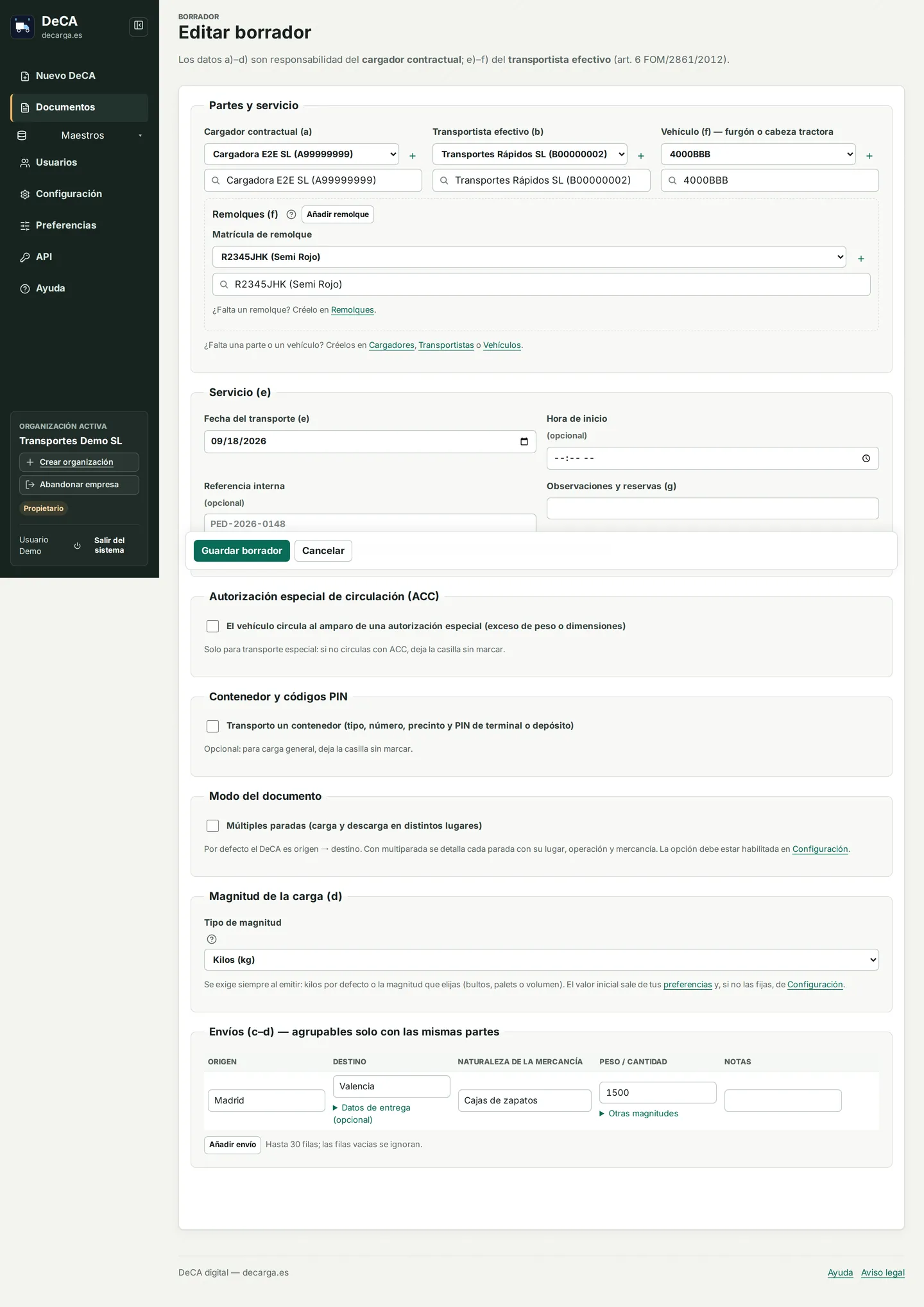Click Abandonar empresa button
Viewport: 924px width, 1307px height.
pyautogui.click(x=79, y=485)
